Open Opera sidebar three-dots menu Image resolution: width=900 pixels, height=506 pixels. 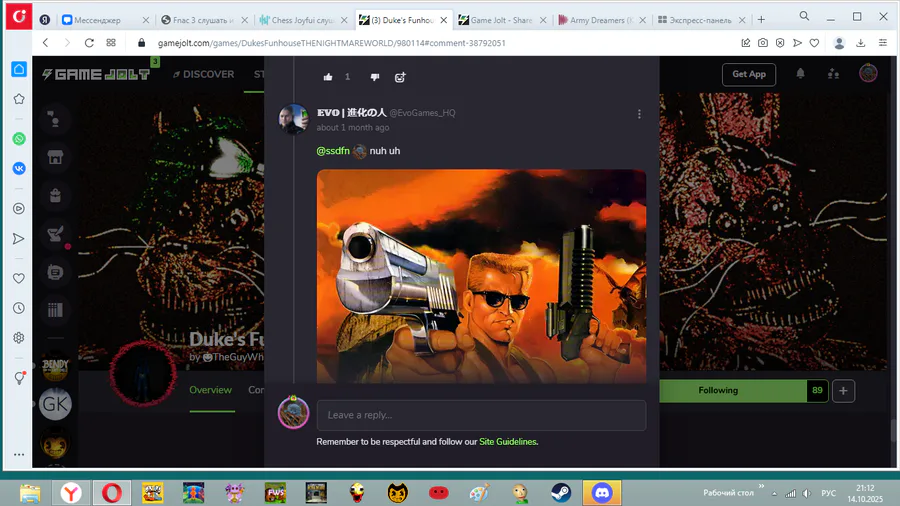point(19,454)
